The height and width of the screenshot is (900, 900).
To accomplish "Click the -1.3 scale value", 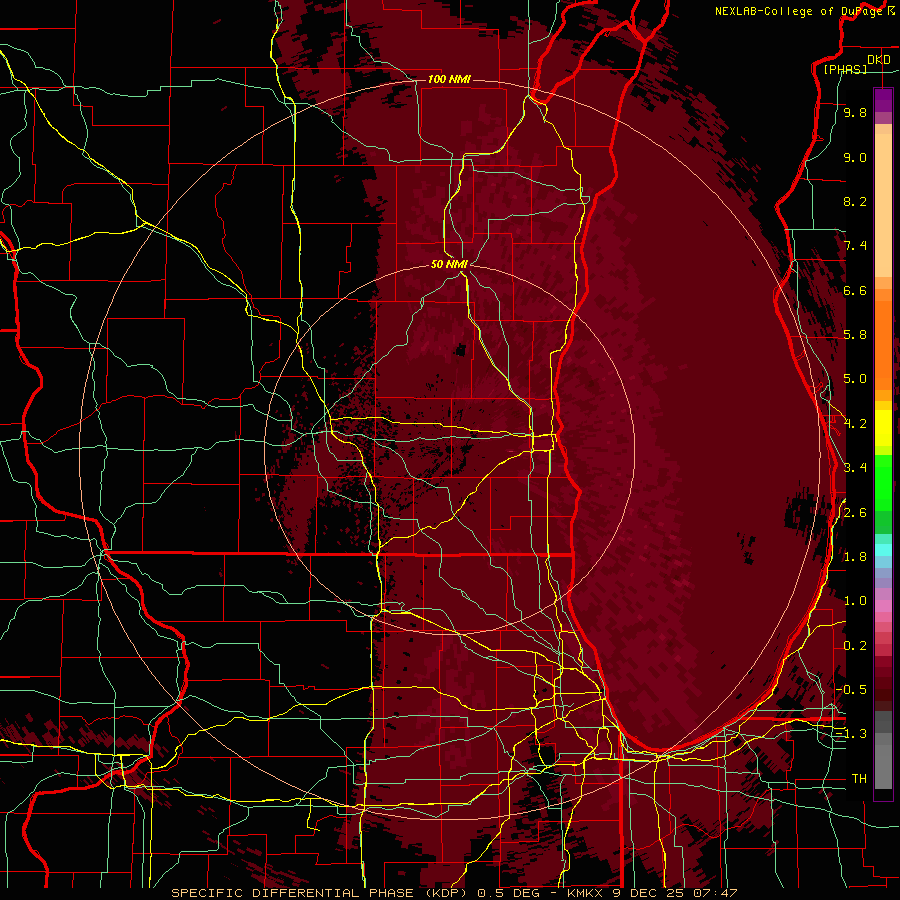I will 851,734.
